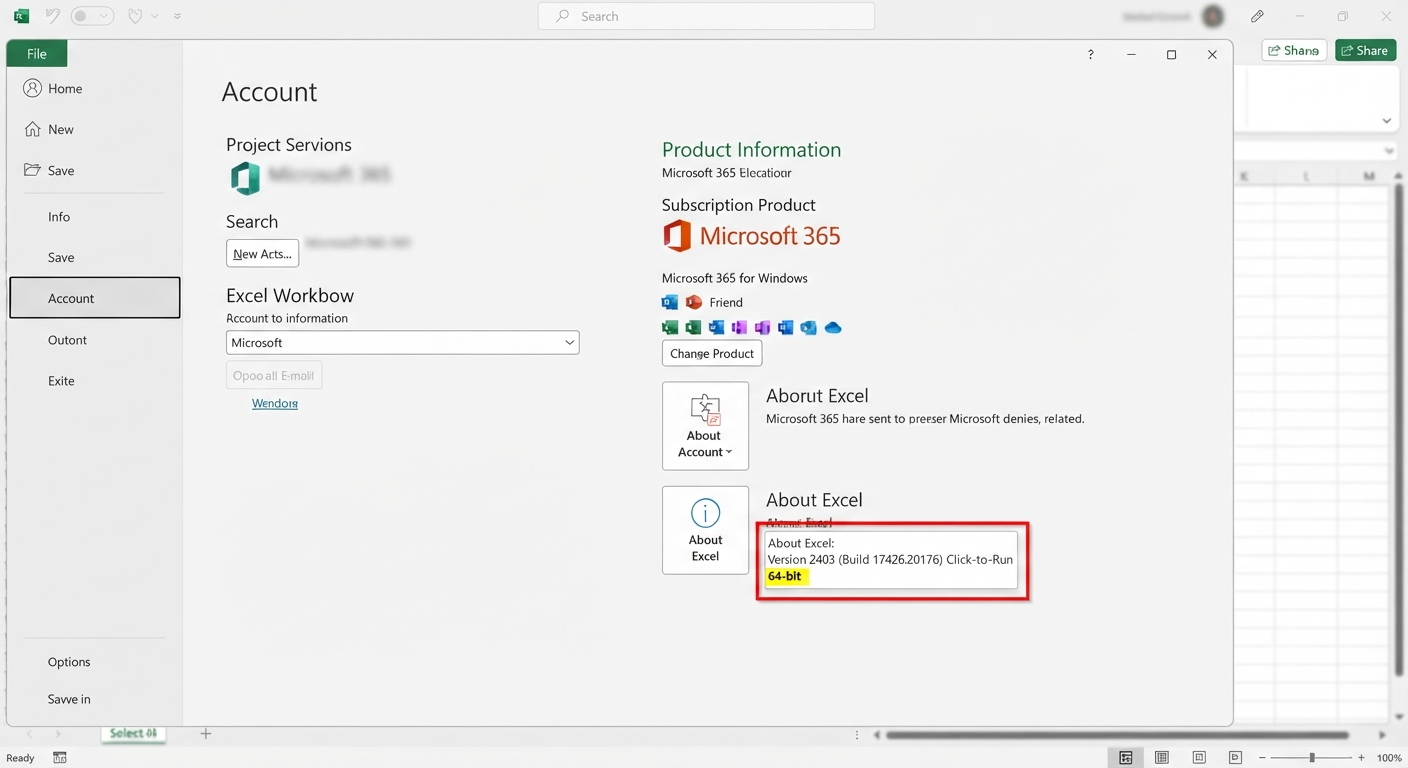Click the OneDrive cloud icon in the apps row
The image size is (1408, 768).
point(833,328)
